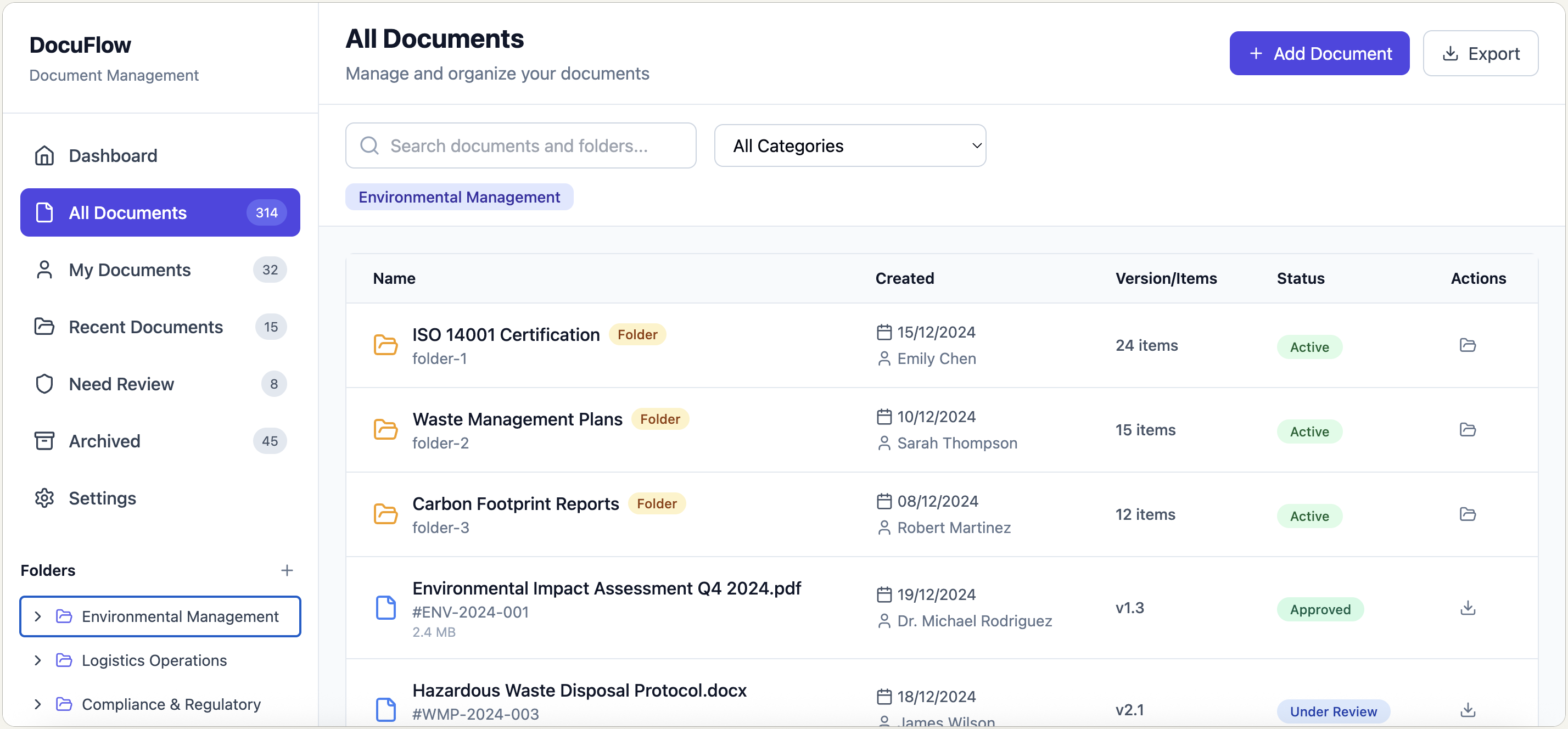Click the Export button
This screenshot has height=729, width=1568.
(x=1481, y=53)
